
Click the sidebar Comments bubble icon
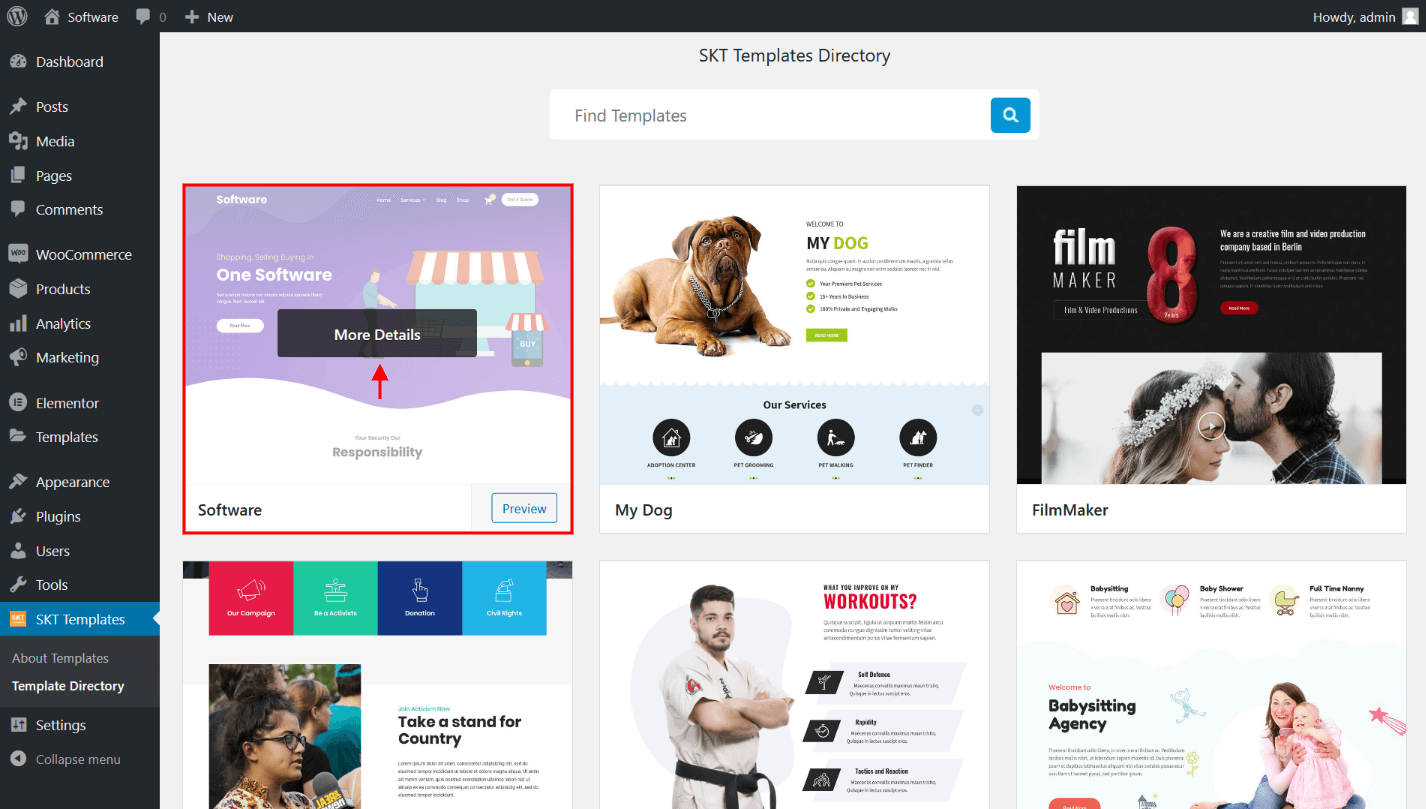pyautogui.click(x=18, y=210)
